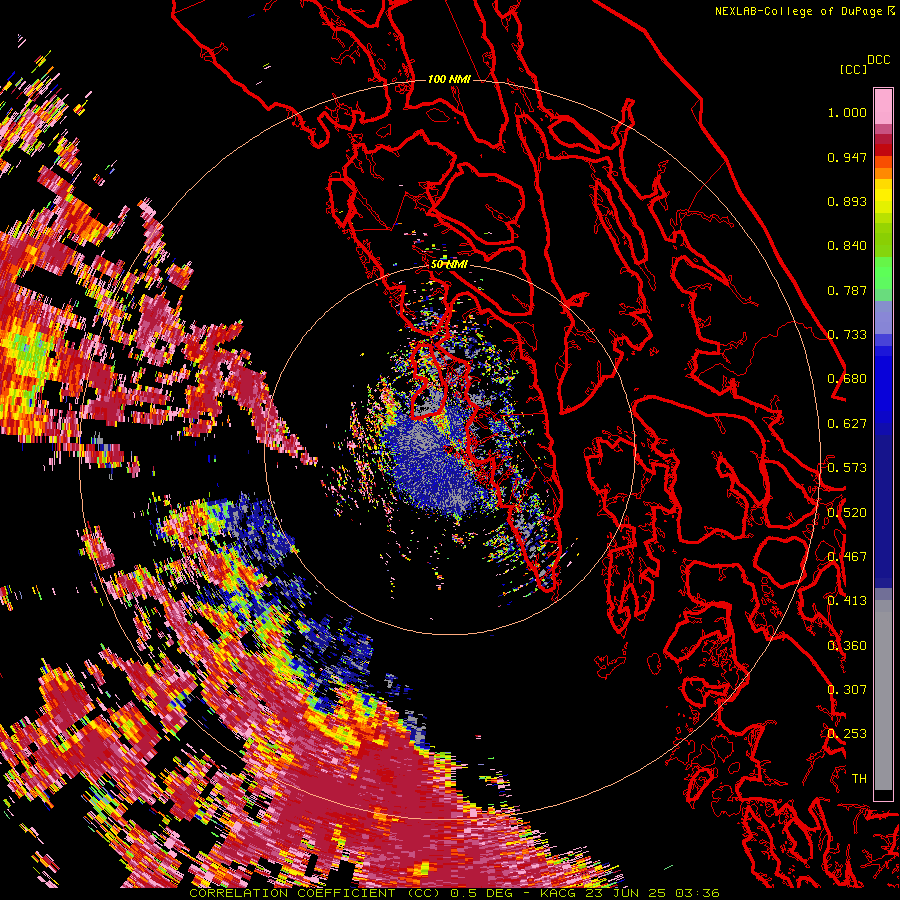Click the 0.467 value on color scale

point(847,557)
